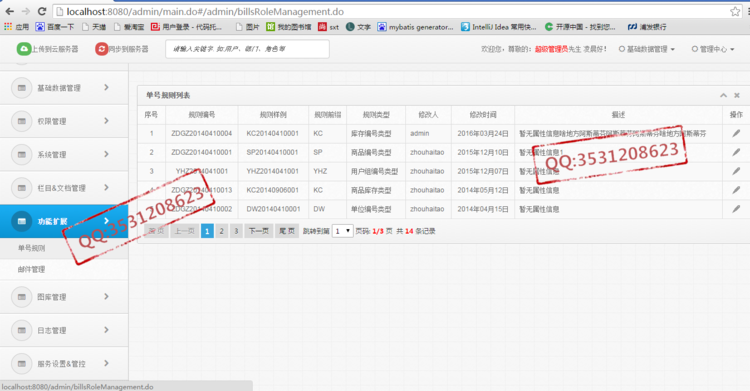Expand 图库管理 sidebar chevron
This screenshot has width=750, height=391.
(x=106, y=296)
